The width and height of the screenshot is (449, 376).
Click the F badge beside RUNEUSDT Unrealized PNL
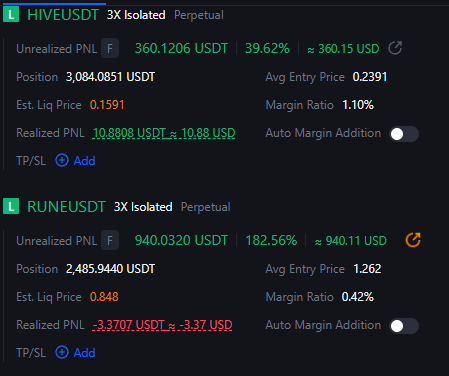[x=110, y=240]
